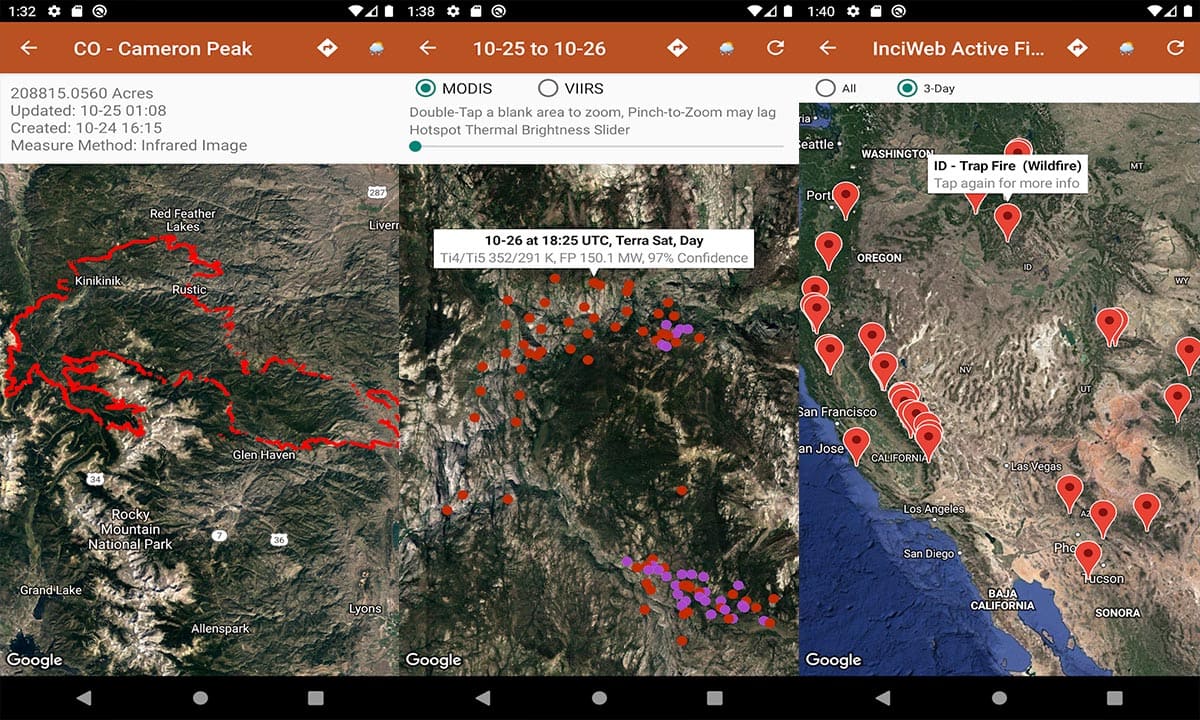
Task: Tap directions icon on InciWeb Active Fires screen
Action: pyautogui.click(x=1077, y=48)
